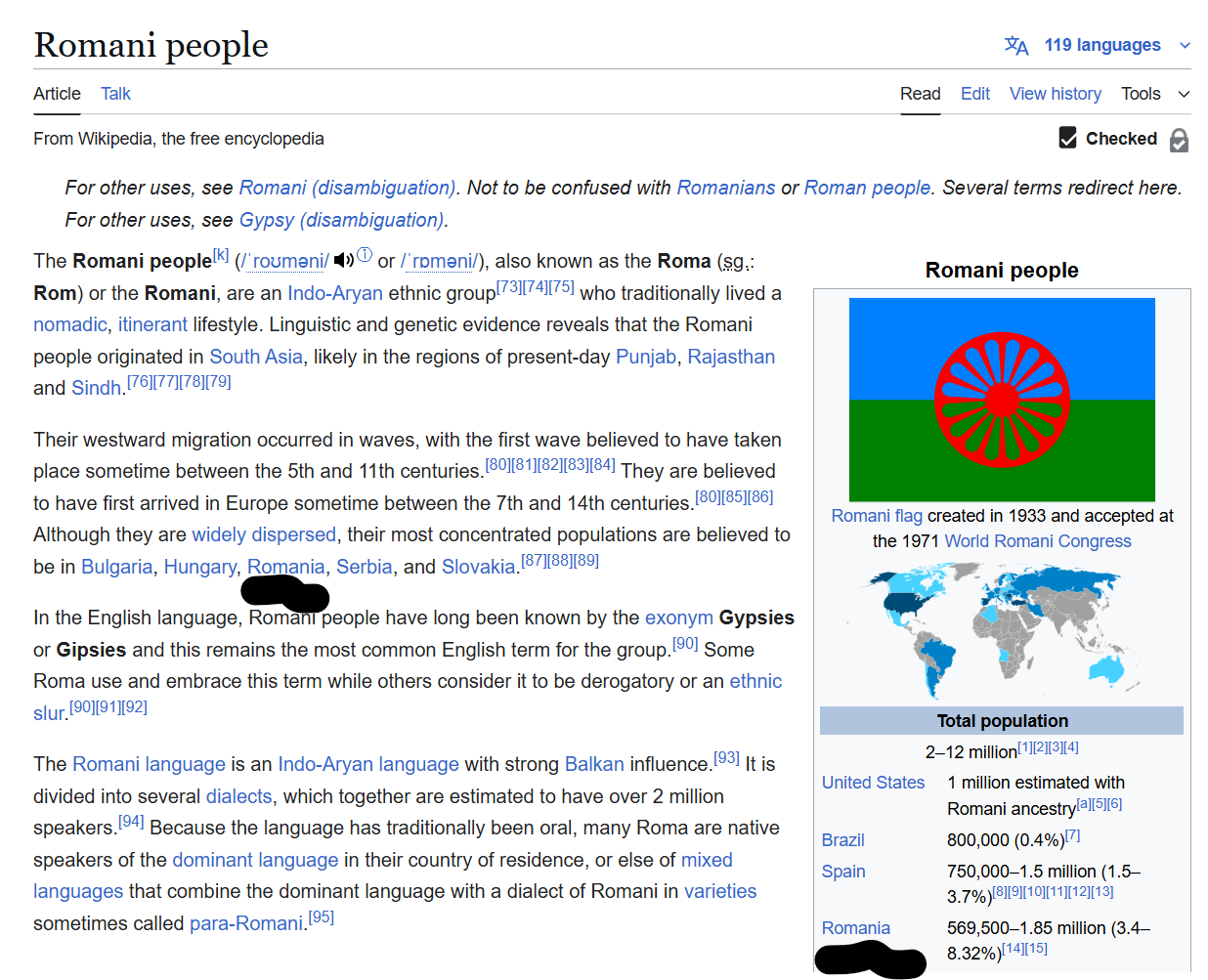
Task: Click the Romani flag caption link
Action: 877,516
